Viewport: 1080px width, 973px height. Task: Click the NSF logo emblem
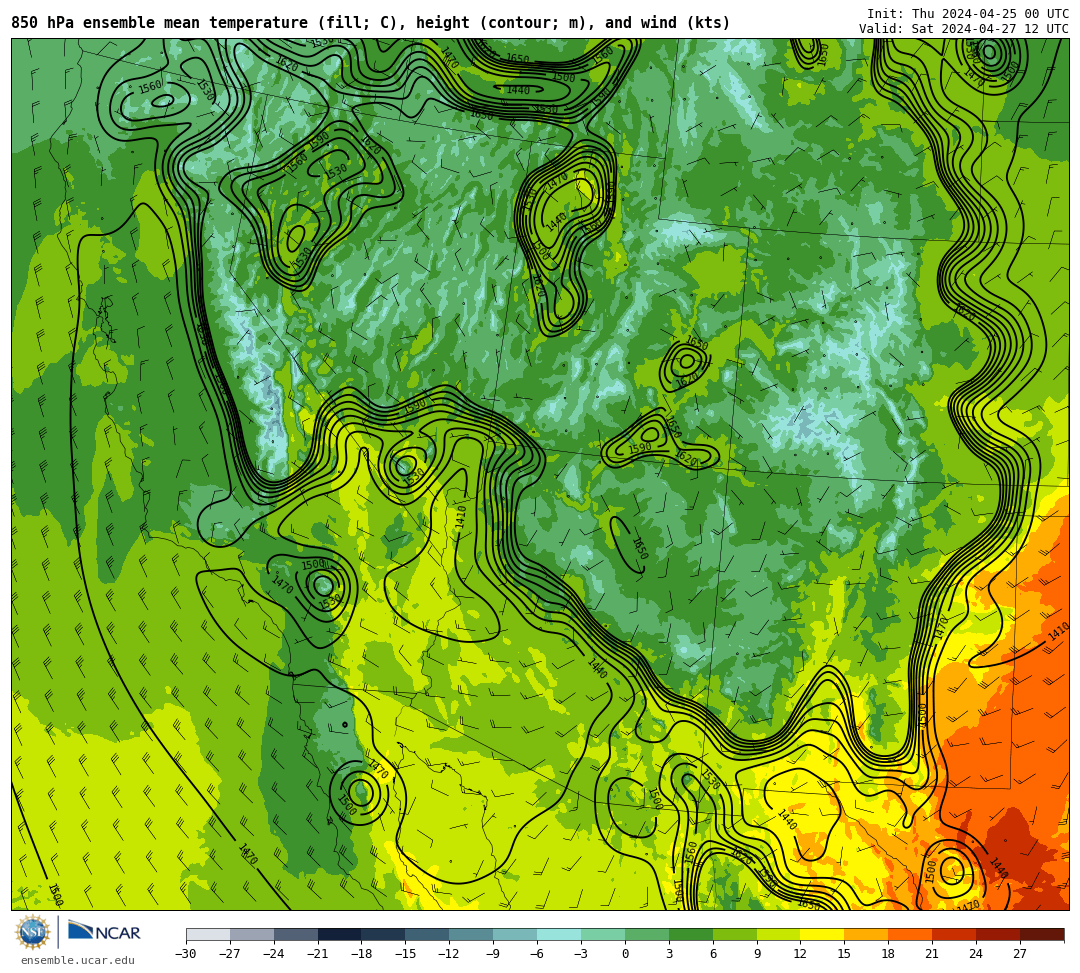(32, 932)
